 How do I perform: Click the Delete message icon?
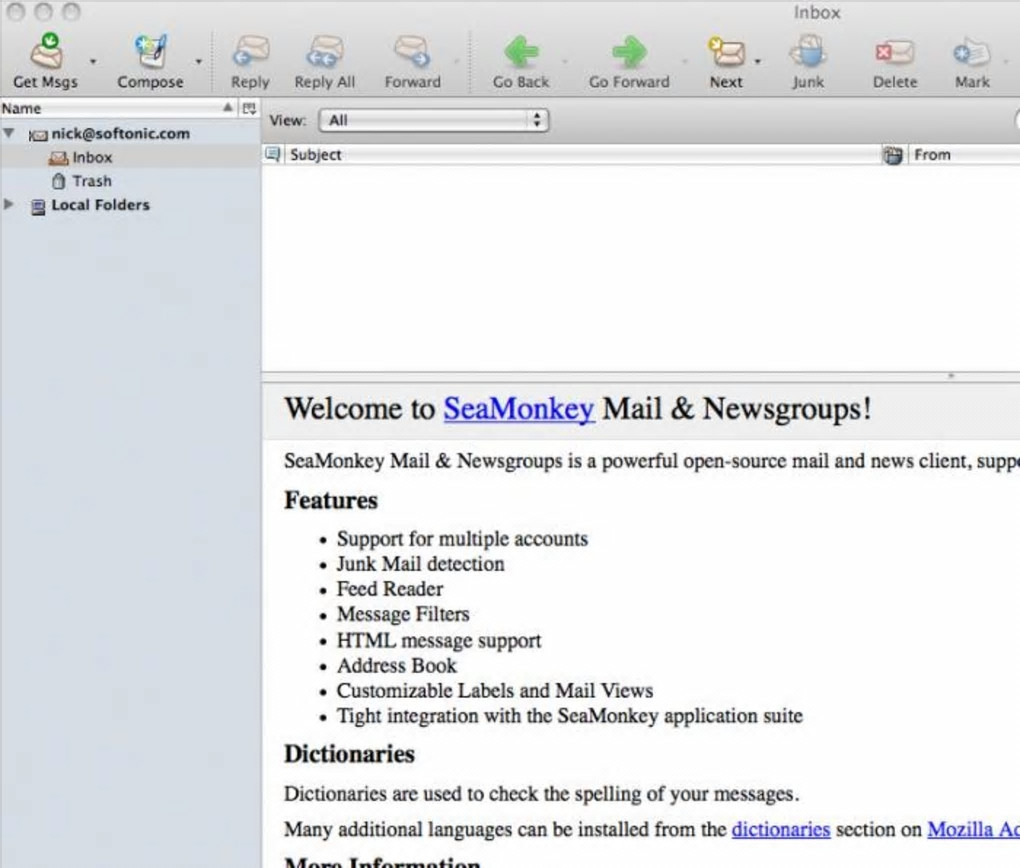(894, 52)
